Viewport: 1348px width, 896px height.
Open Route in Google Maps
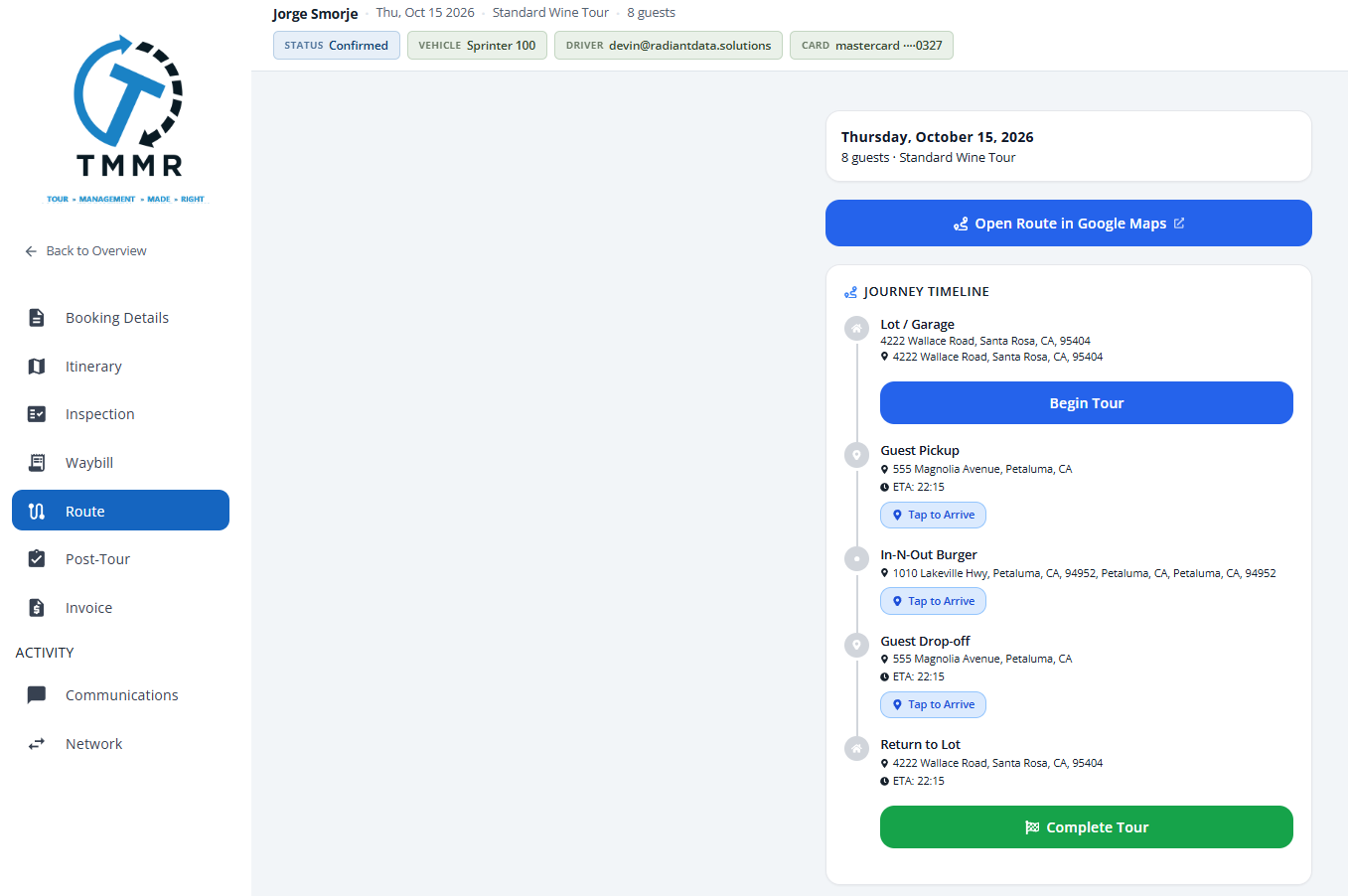click(1069, 224)
